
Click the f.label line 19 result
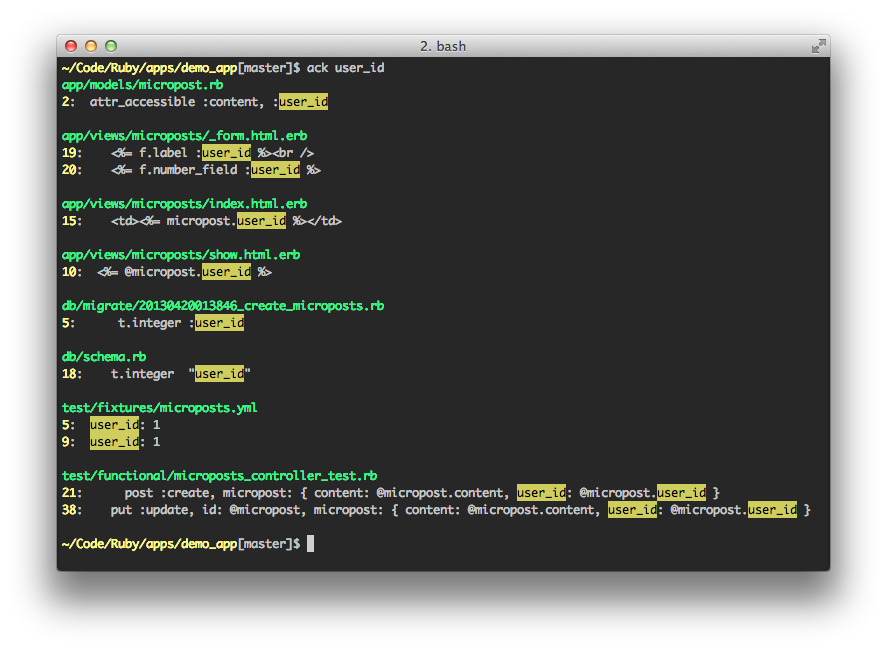click(188, 153)
